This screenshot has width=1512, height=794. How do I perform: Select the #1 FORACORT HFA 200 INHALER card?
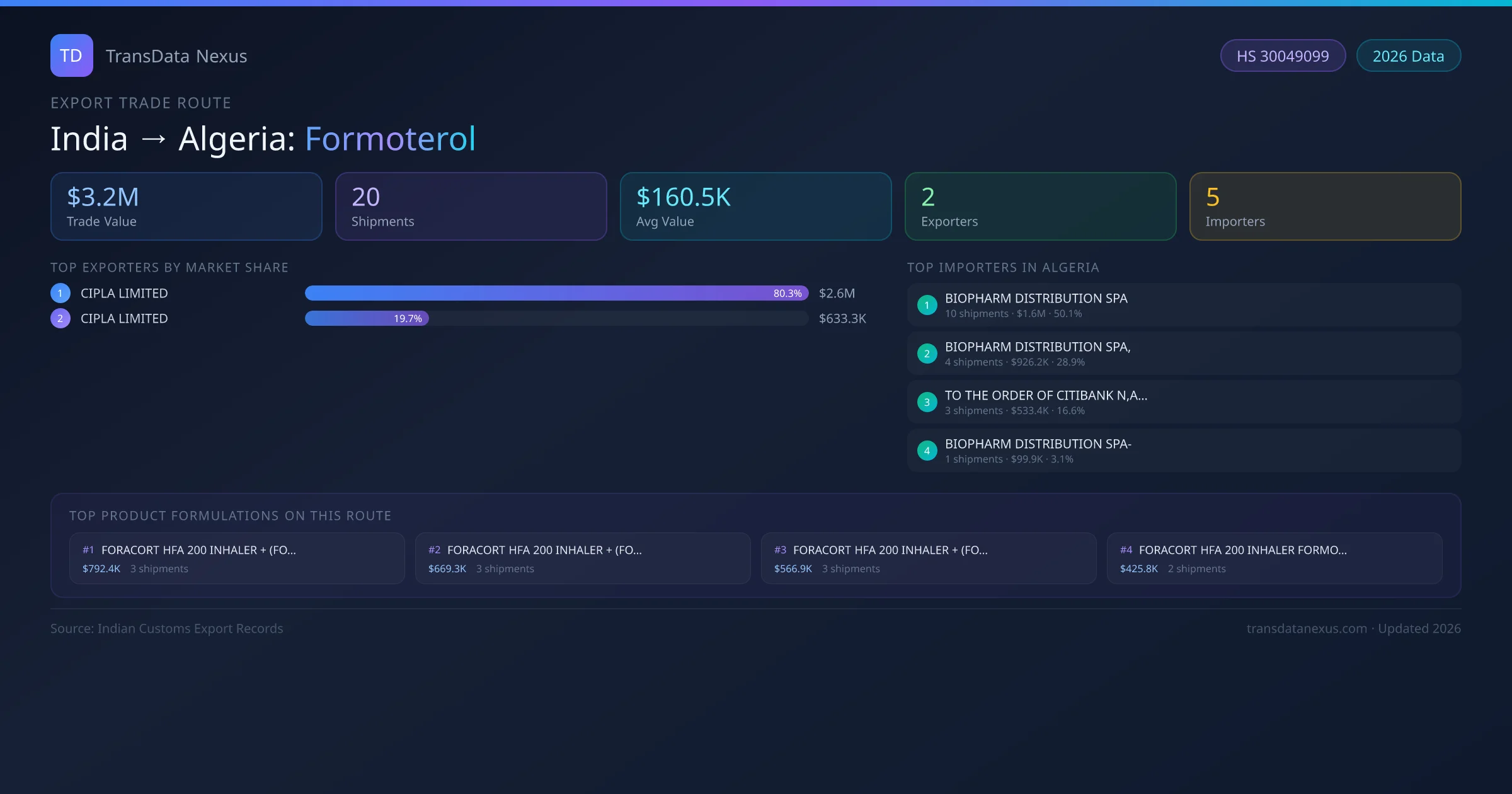(237, 558)
